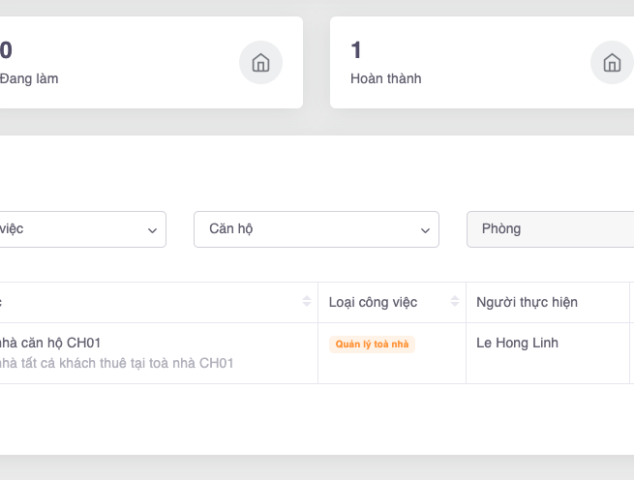Click the home icon in Hoàn thành card

(612, 63)
